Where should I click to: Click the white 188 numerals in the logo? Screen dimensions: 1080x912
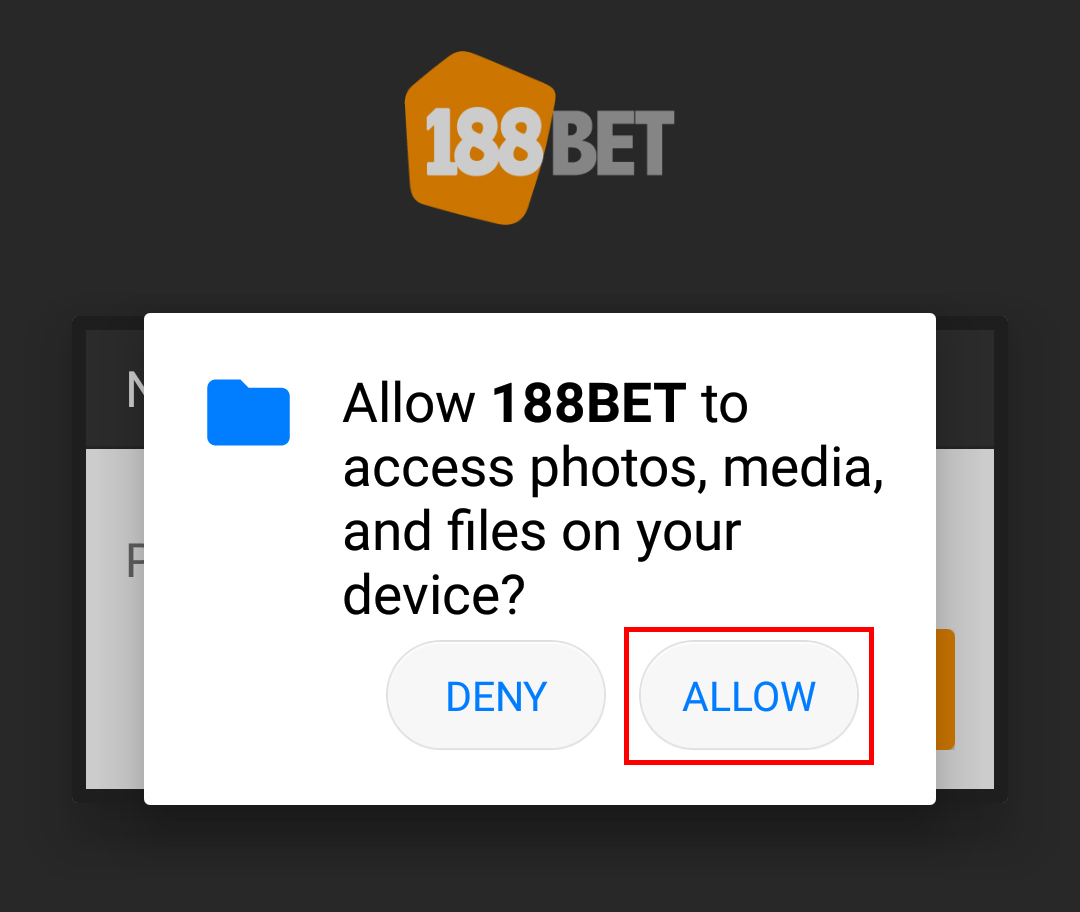point(484,143)
